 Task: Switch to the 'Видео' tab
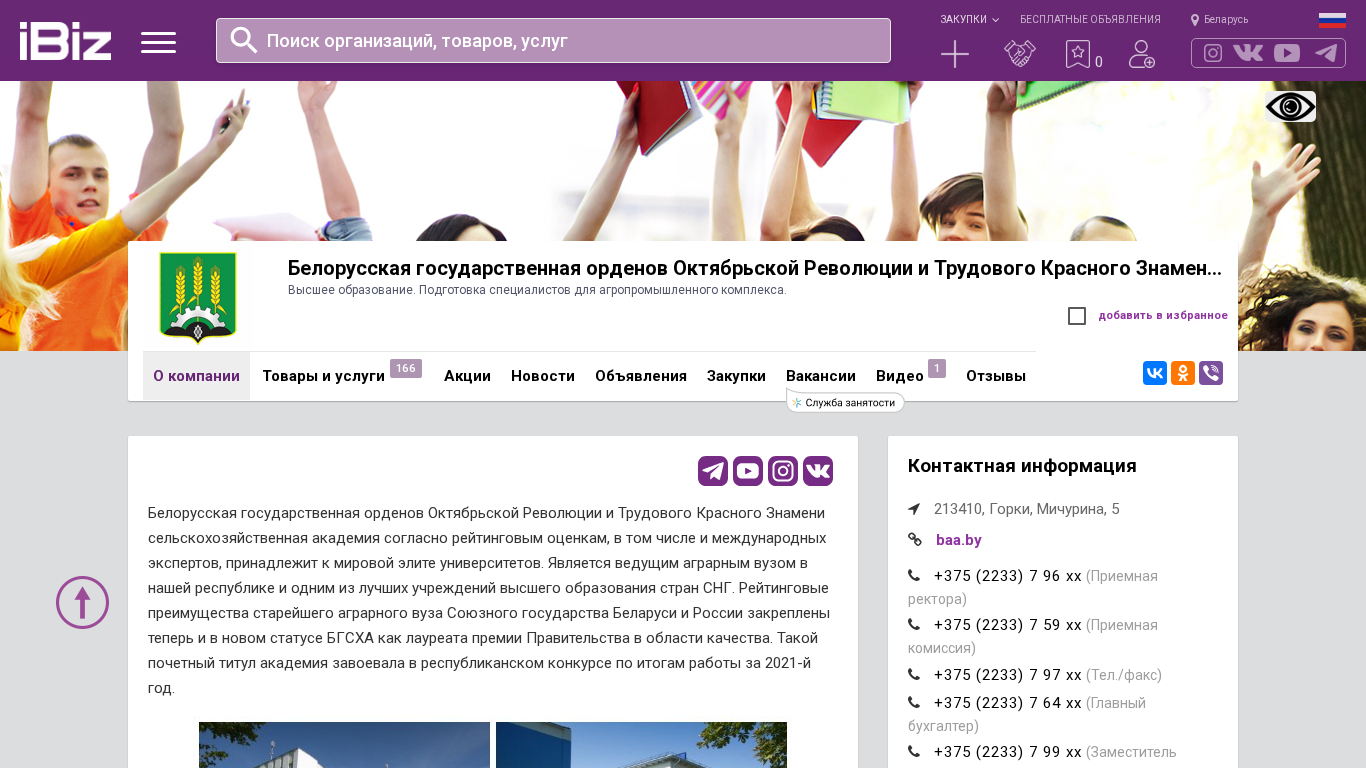[x=900, y=376]
